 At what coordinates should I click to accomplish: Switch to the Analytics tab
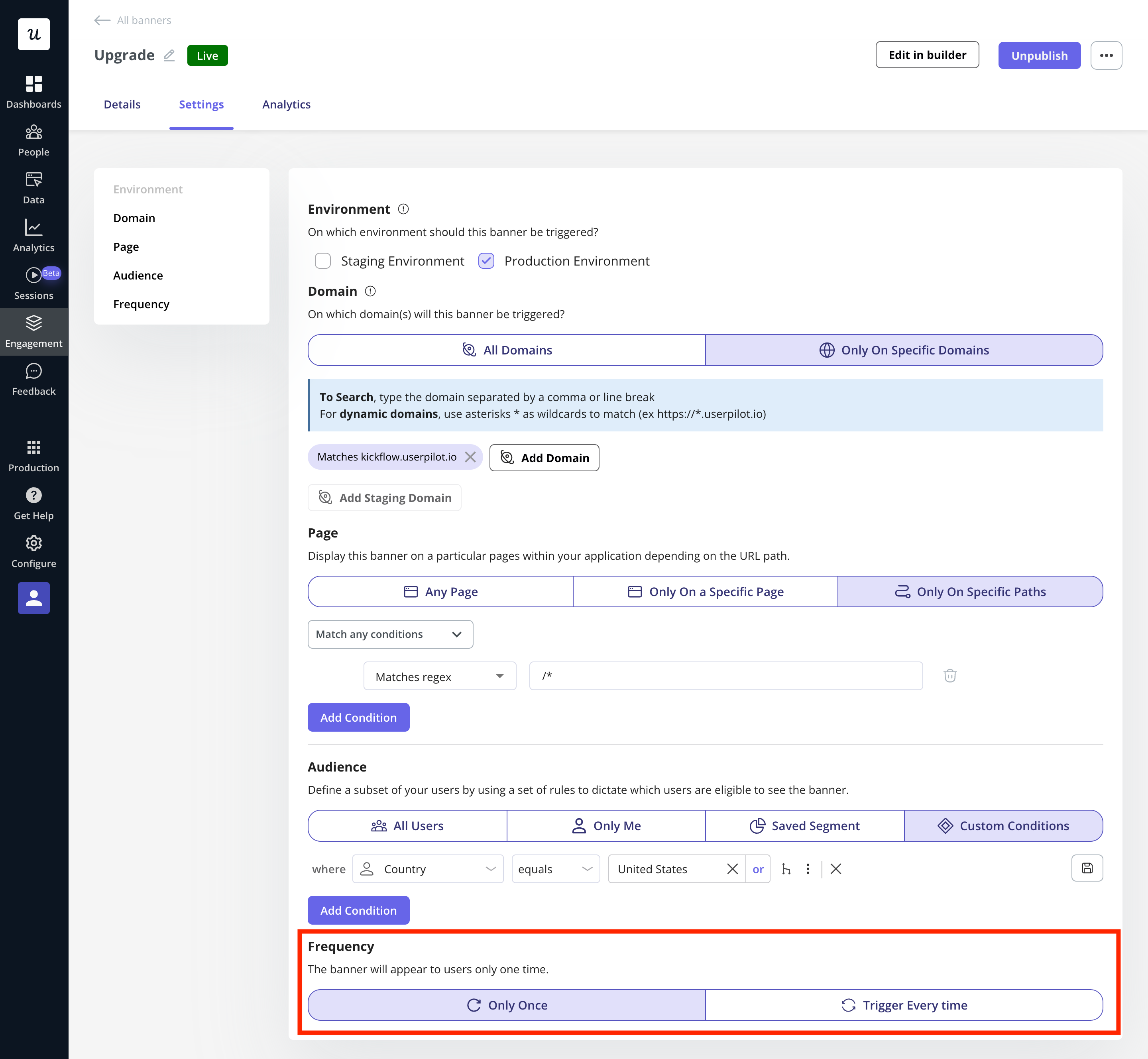point(286,104)
